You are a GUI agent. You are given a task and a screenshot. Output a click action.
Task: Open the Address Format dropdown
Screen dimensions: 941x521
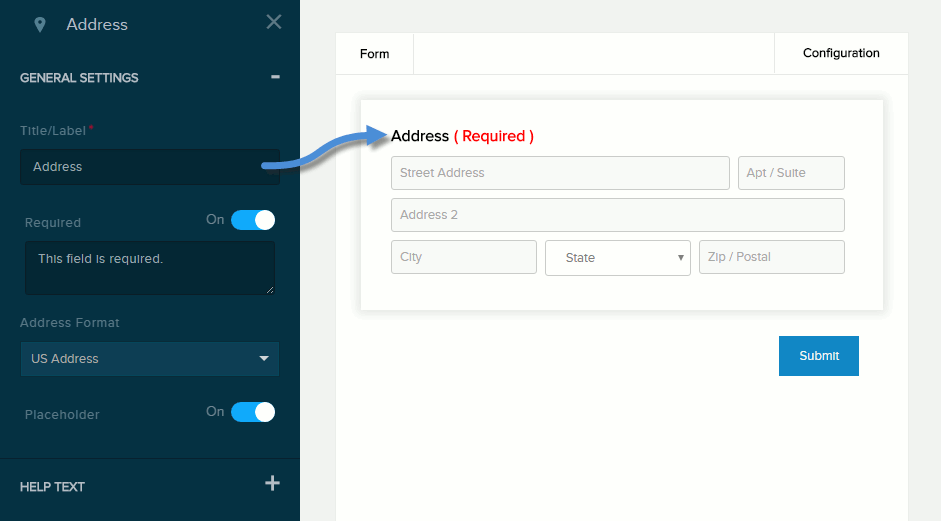pos(150,358)
